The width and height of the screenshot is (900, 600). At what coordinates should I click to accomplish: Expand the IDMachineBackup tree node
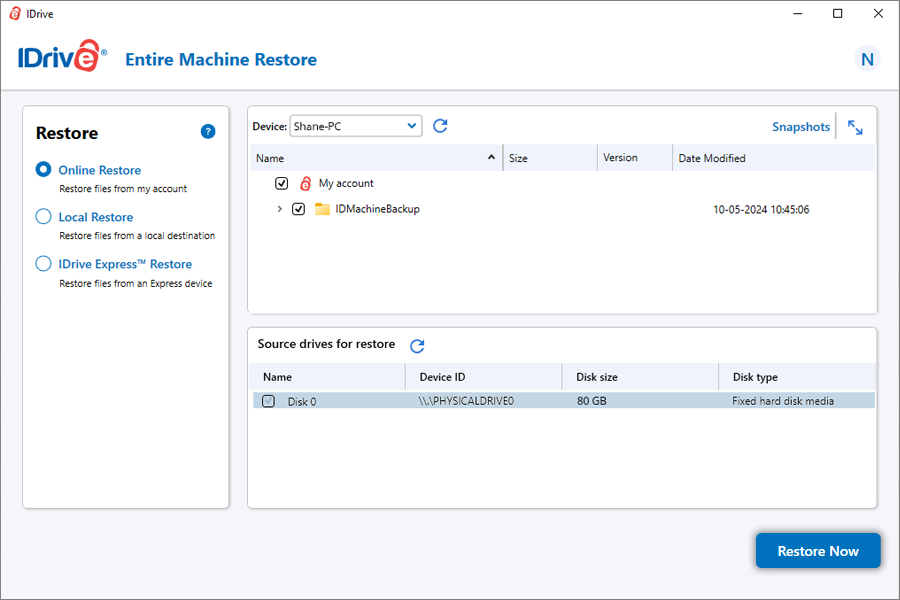click(x=280, y=209)
